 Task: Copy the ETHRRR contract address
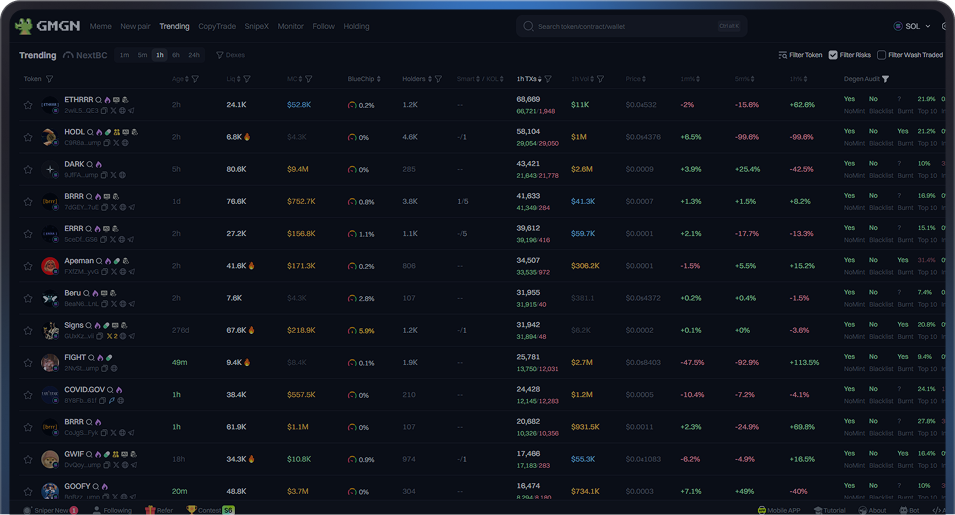coord(104,111)
